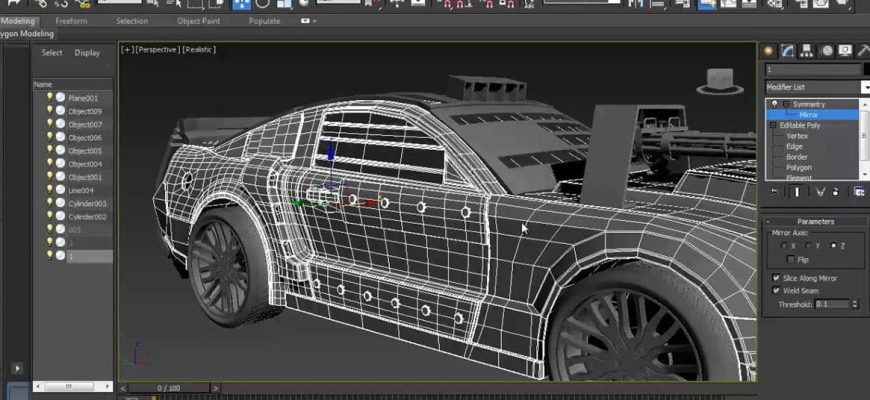Open the Modify command panel tab

coord(788,50)
